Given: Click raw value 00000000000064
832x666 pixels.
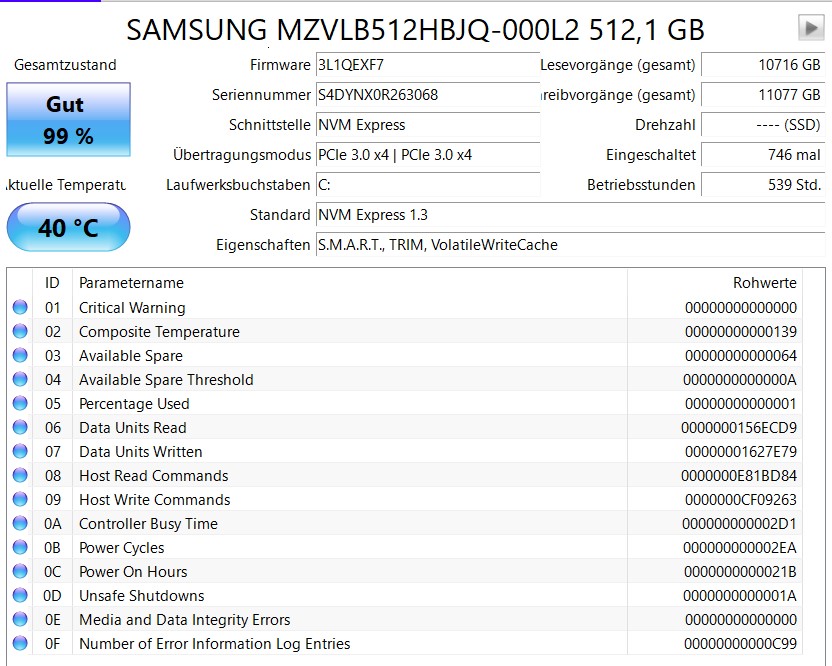Looking at the screenshot, I should click(x=741, y=356).
